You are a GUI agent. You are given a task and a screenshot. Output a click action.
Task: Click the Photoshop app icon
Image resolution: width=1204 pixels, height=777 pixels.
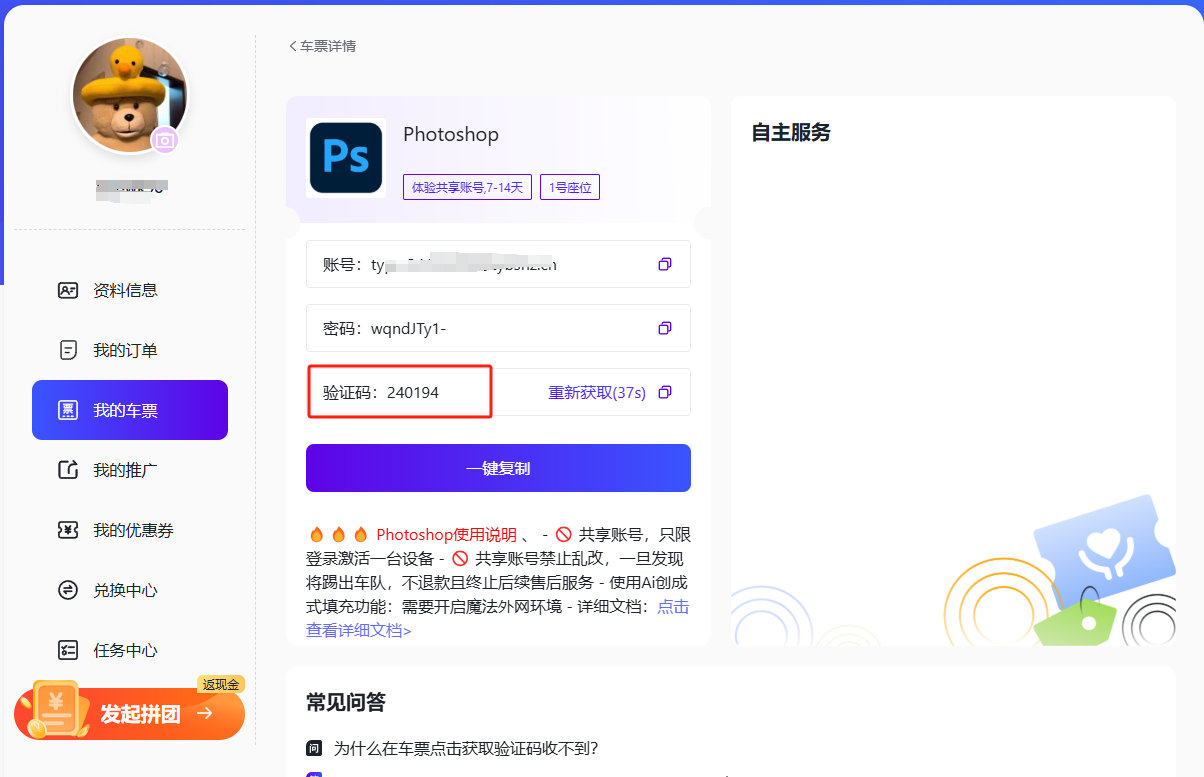[346, 158]
